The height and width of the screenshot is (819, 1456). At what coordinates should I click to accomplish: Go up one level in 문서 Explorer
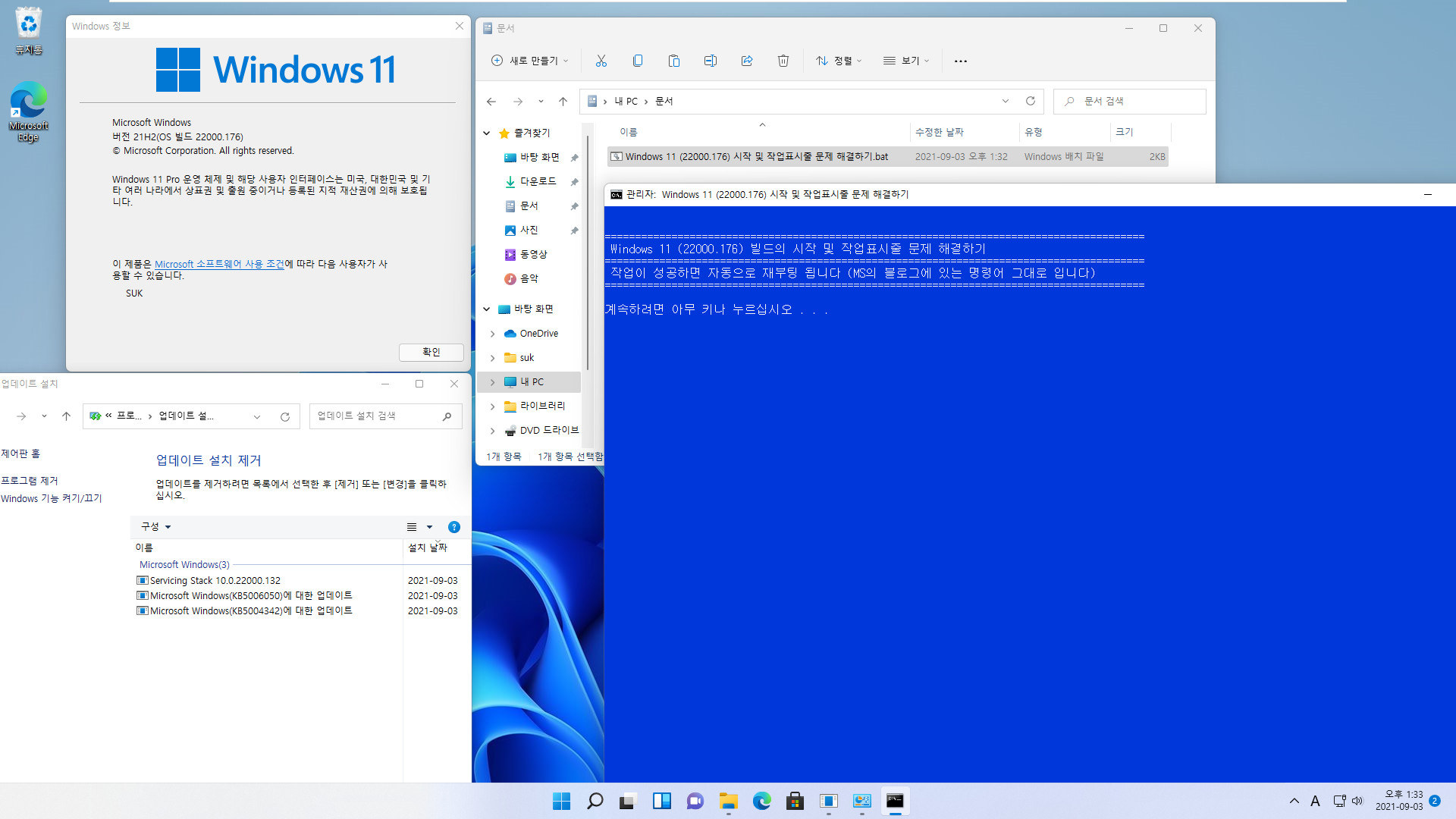pos(563,102)
